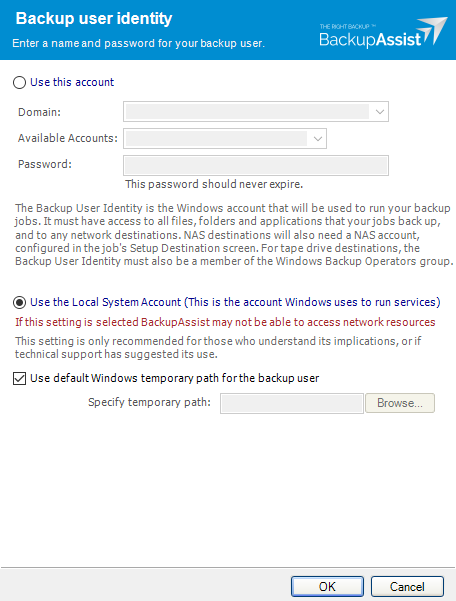The height and width of the screenshot is (601, 456).
Task: Open the Domain dropdown arrow
Action: coord(380,112)
